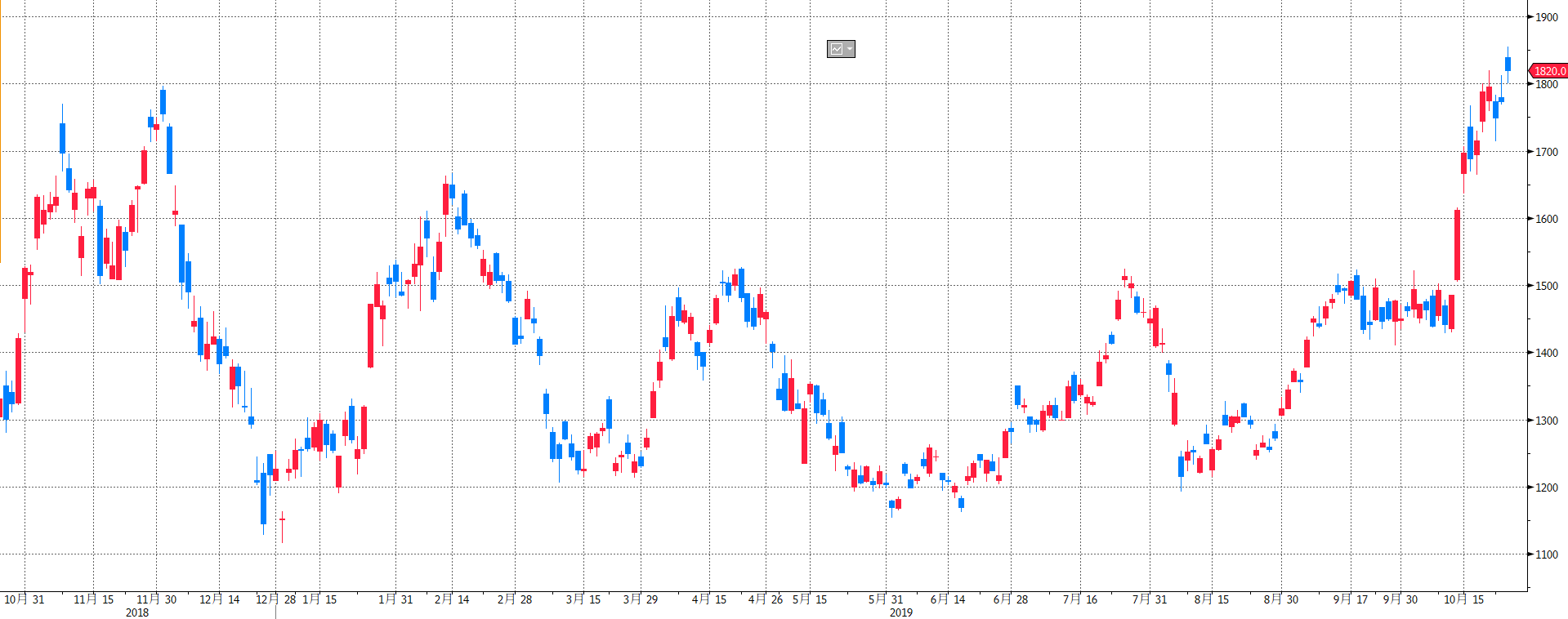
Task: Select the 1900 price axis label
Action: coord(1547,17)
